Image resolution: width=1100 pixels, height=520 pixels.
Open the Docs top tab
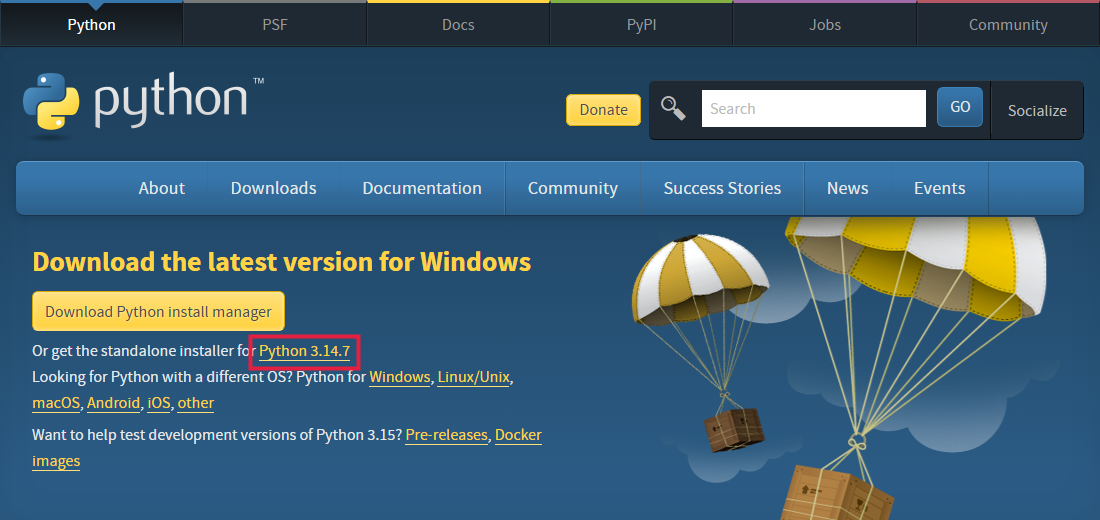point(458,25)
